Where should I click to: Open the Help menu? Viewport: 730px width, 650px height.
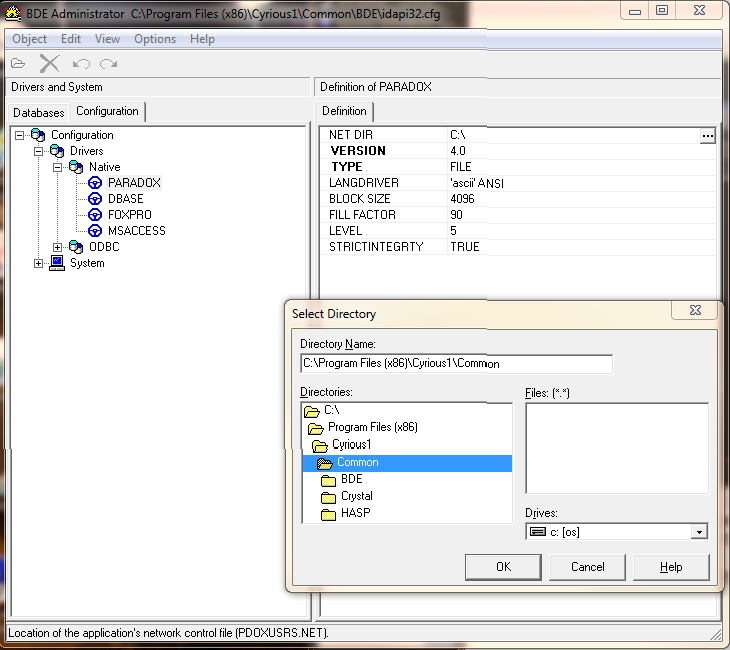click(202, 39)
